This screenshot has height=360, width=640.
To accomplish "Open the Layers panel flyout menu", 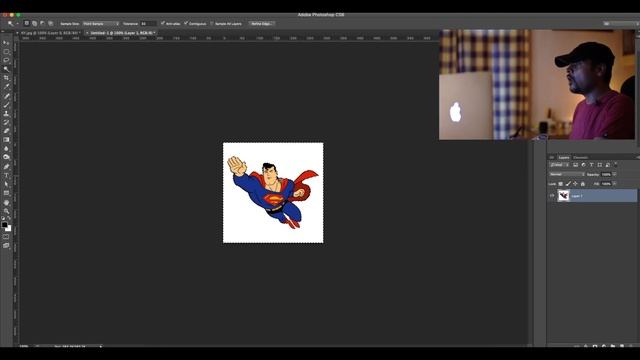I will point(637,157).
